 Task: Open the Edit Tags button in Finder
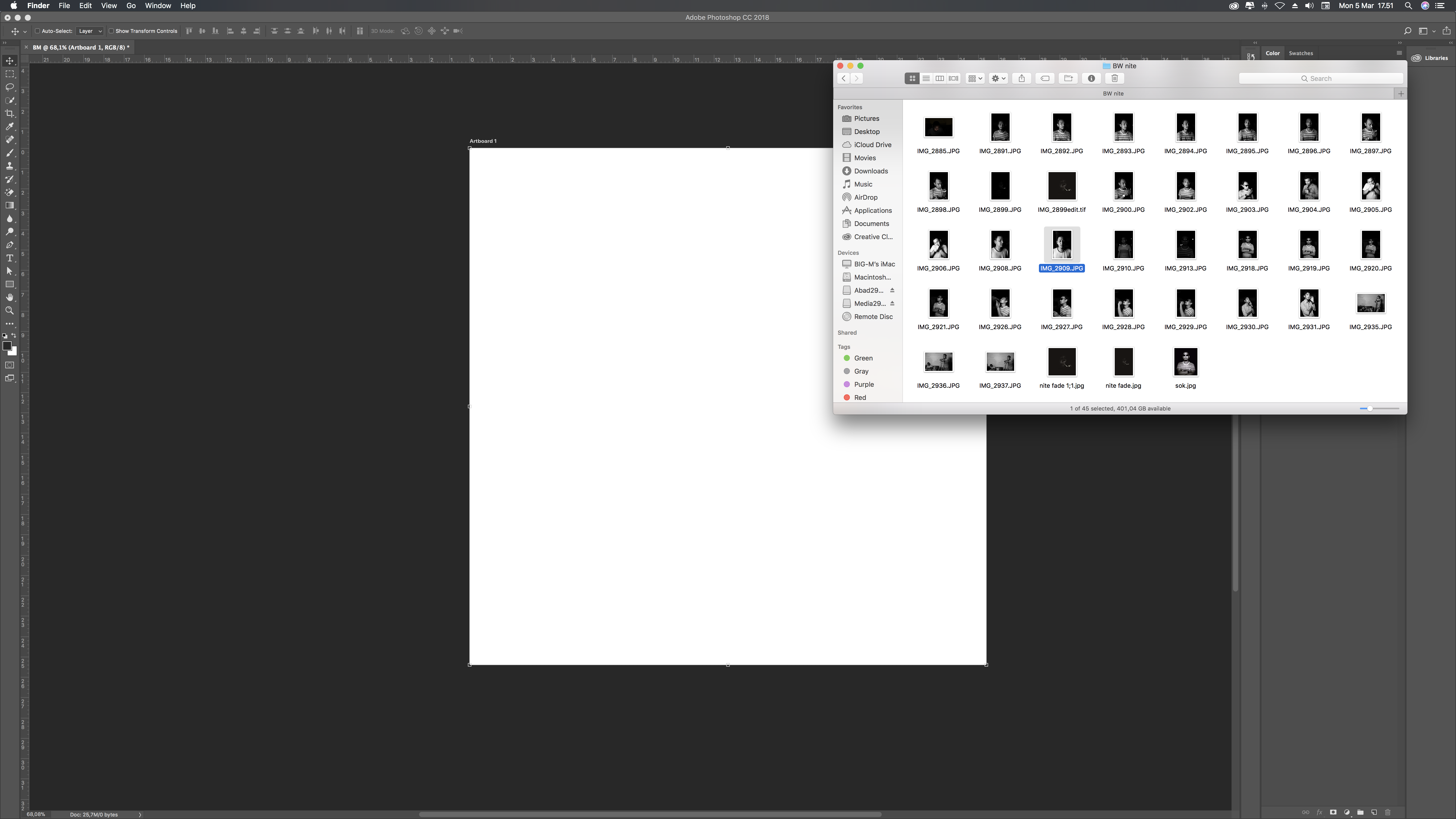[x=1045, y=79]
